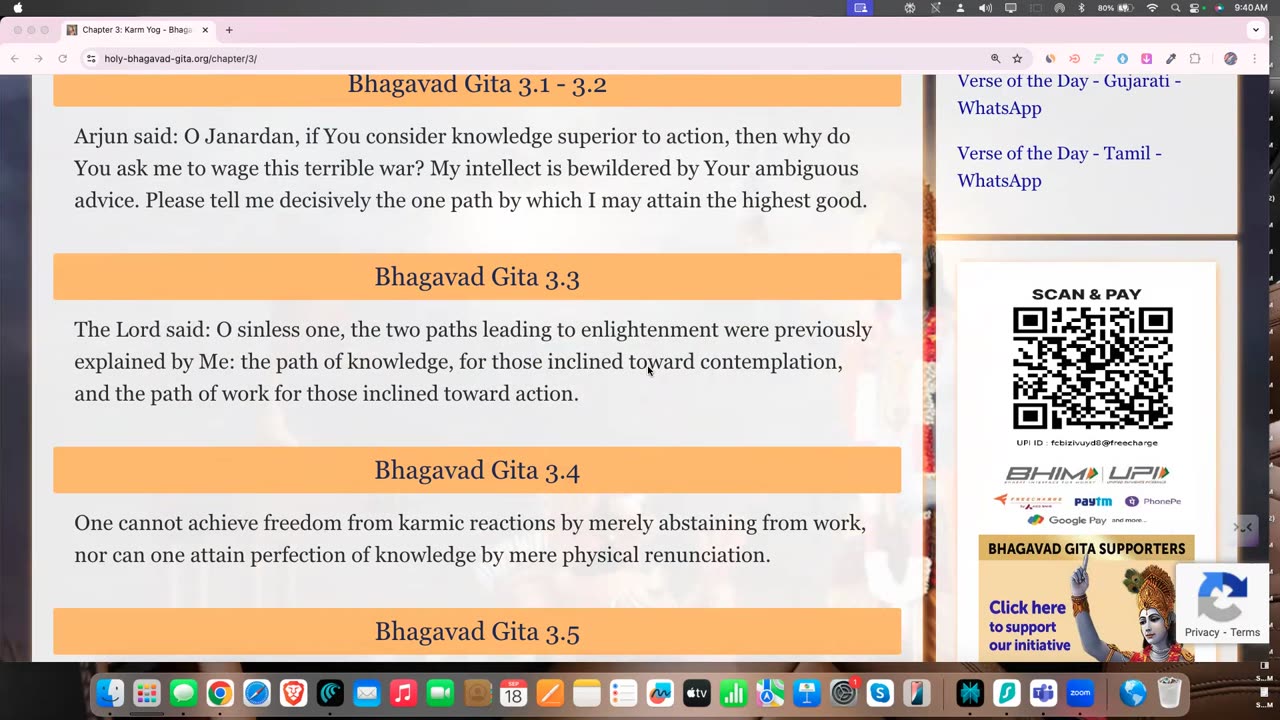This screenshot has width=1280, height=720.
Task: Open Verse of the Day Tamil WhatsApp link
Action: [1059, 167]
